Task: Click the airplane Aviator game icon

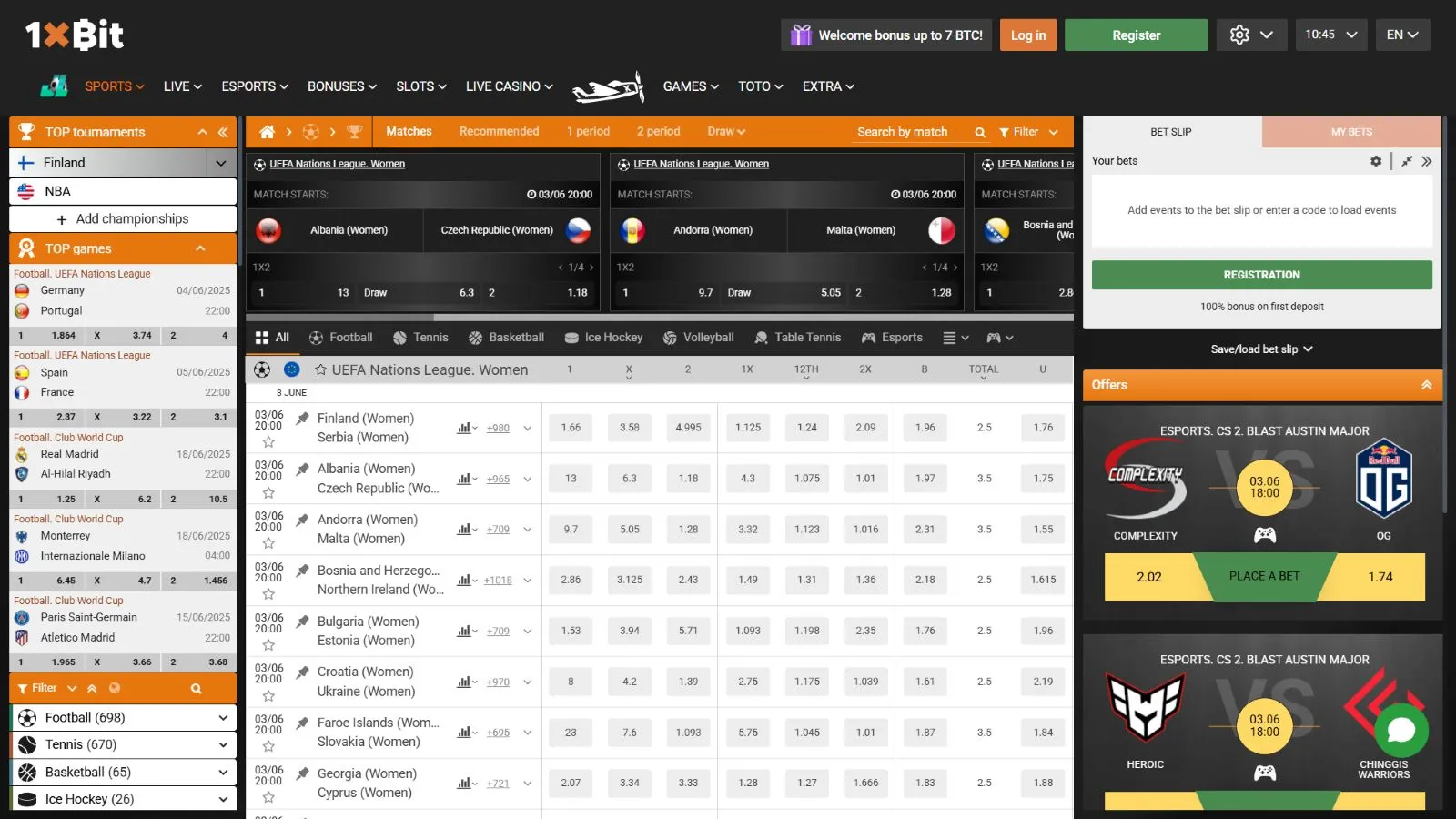Action: tap(608, 87)
